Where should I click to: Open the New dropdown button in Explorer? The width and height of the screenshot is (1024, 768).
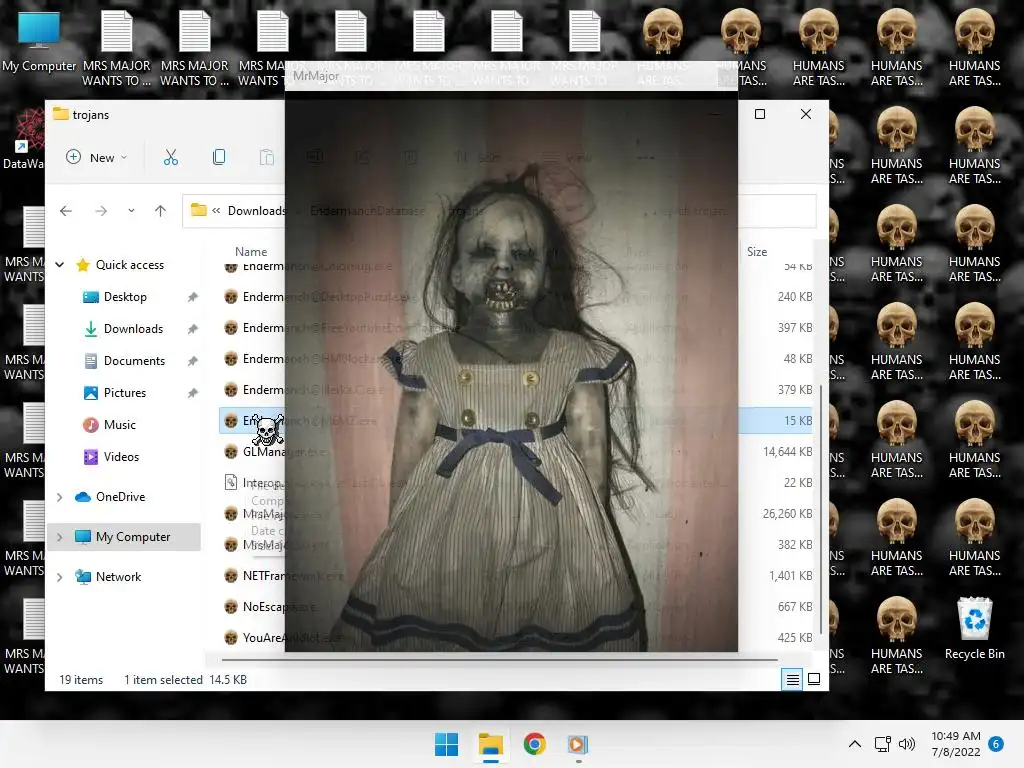(x=97, y=157)
